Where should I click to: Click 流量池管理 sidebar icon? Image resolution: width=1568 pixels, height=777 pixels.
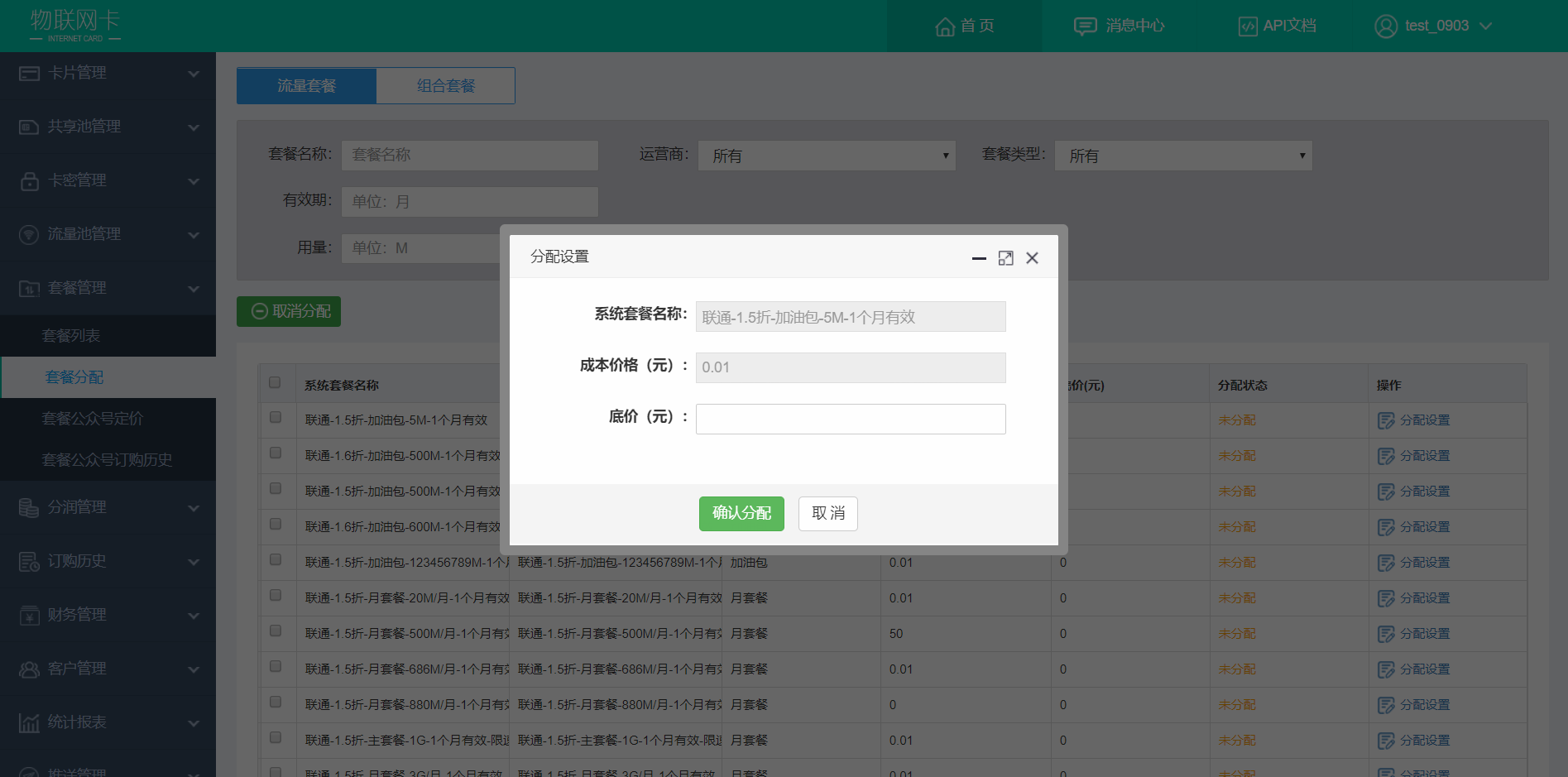point(29,235)
